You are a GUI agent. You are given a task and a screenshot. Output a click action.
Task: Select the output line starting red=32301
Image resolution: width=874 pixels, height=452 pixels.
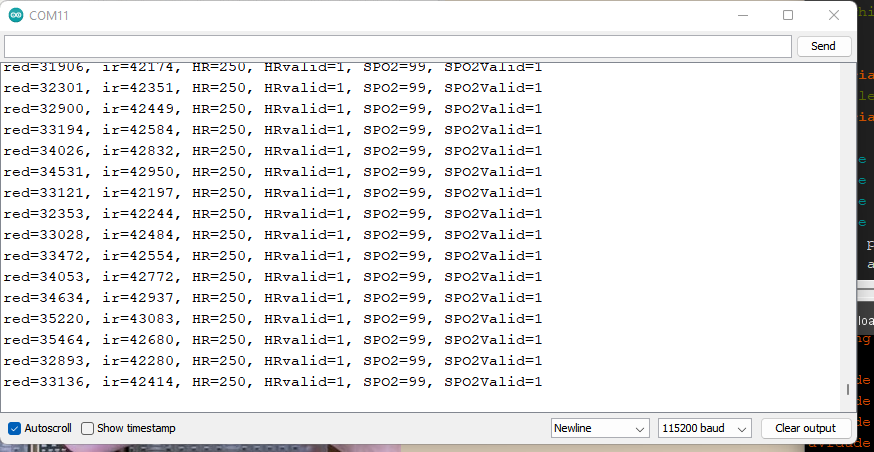point(273,88)
